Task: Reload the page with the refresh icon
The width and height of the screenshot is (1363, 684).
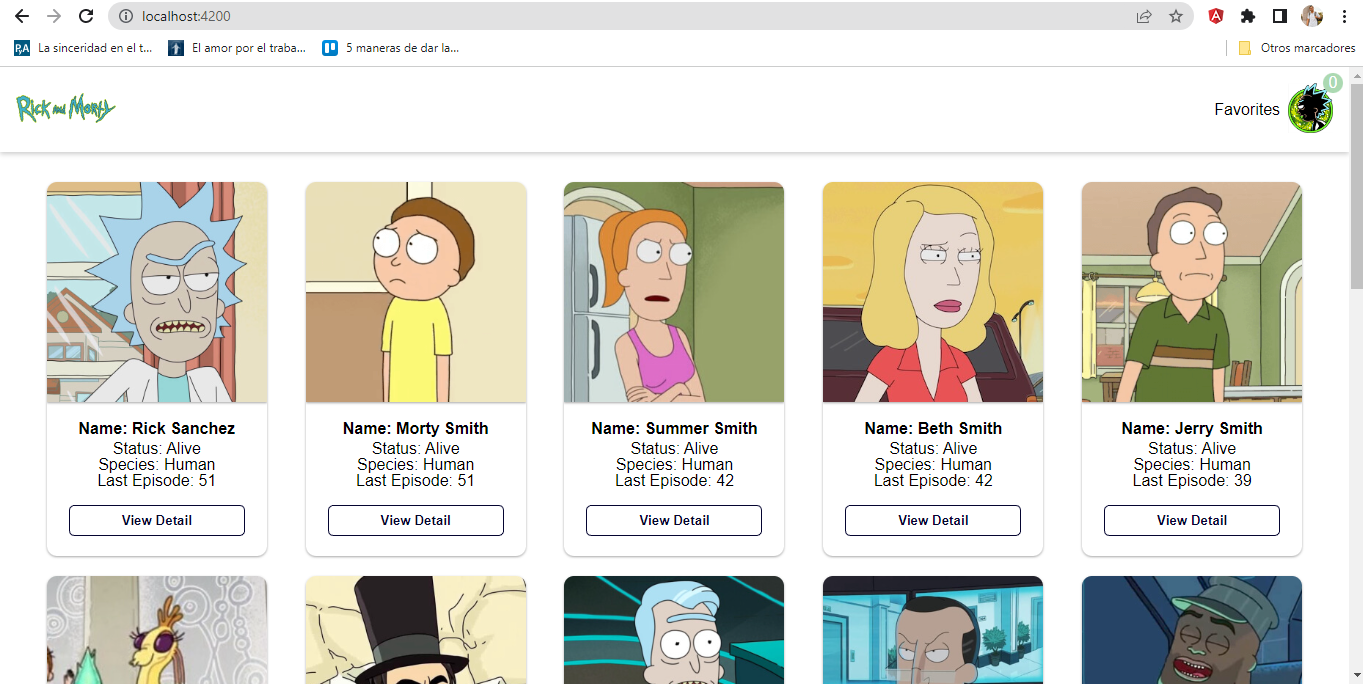Action: pyautogui.click(x=85, y=16)
